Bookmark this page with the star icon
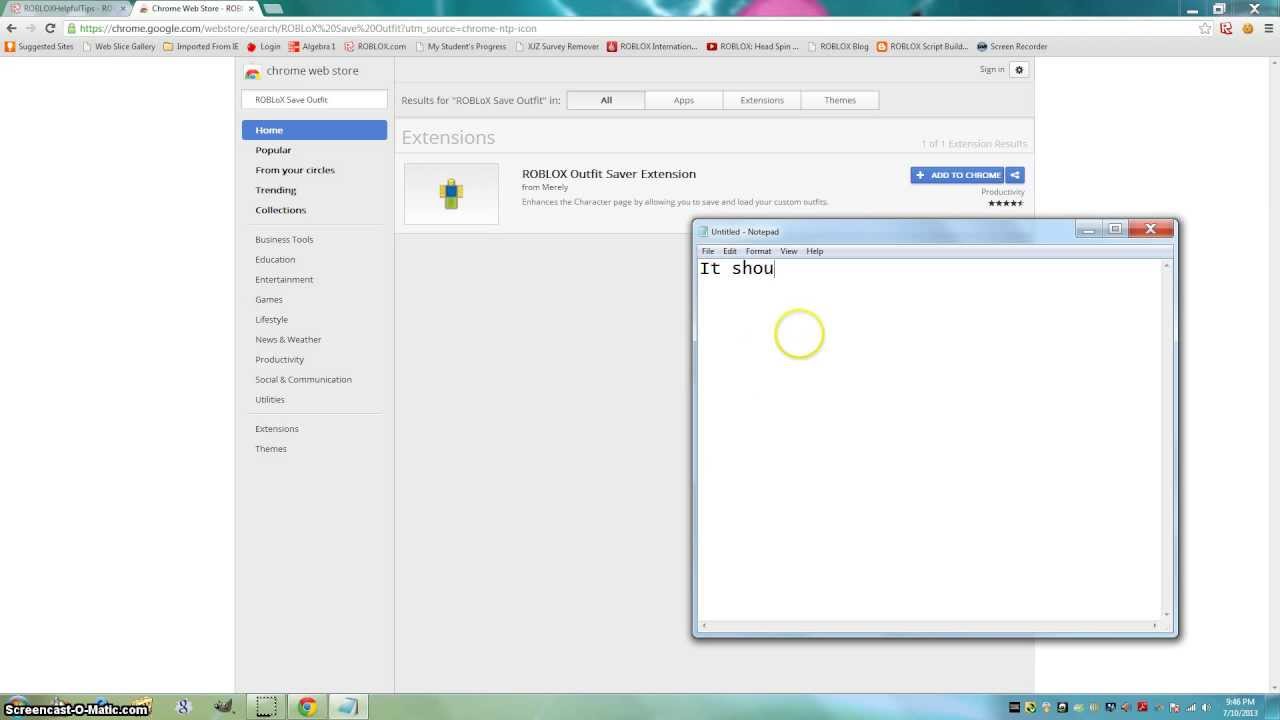 pos(1205,28)
